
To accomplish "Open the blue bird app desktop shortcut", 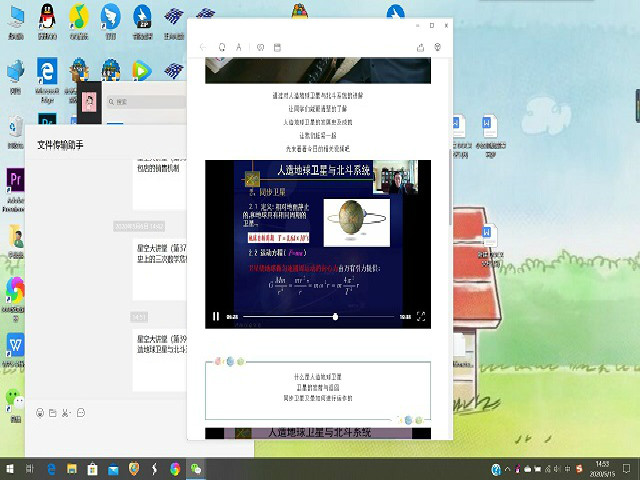I will (x=111, y=22).
